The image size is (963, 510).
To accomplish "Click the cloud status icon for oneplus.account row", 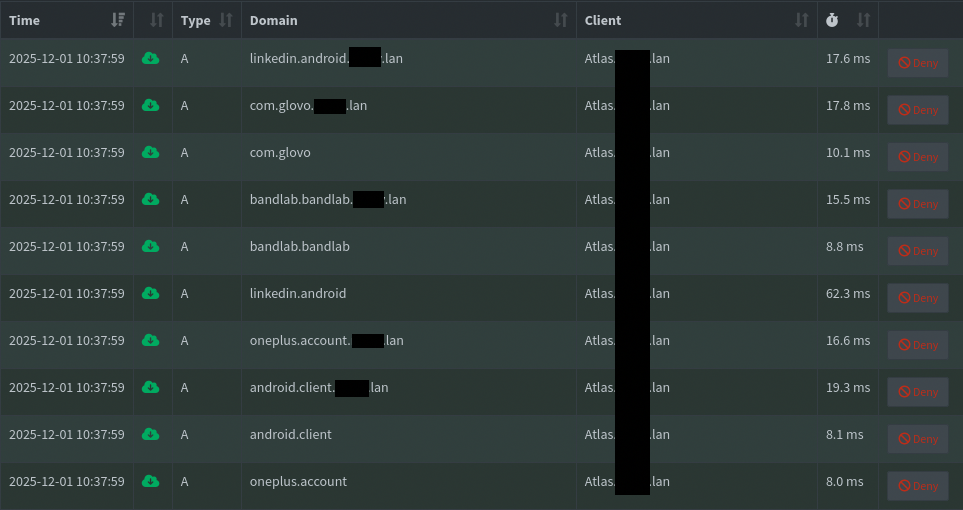I will pyautogui.click(x=151, y=481).
